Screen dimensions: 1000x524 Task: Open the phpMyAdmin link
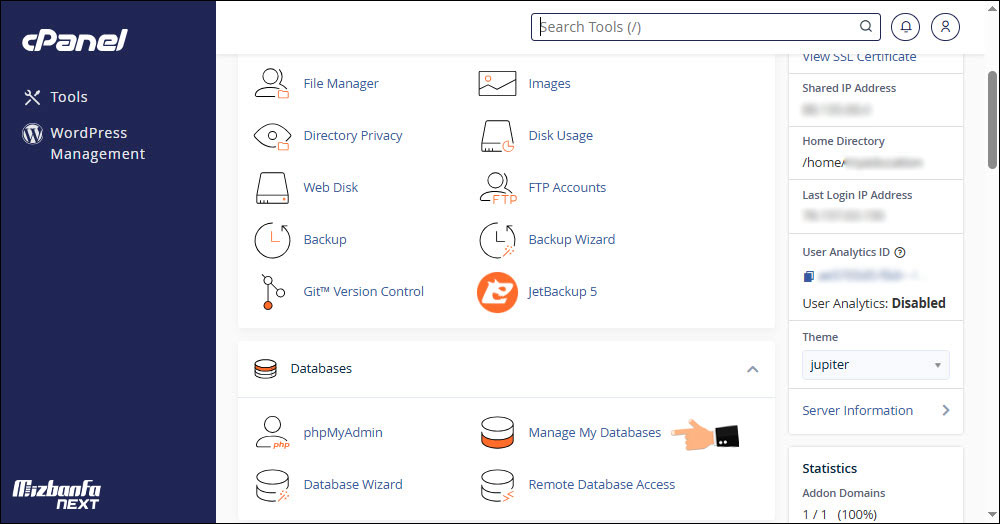[343, 433]
